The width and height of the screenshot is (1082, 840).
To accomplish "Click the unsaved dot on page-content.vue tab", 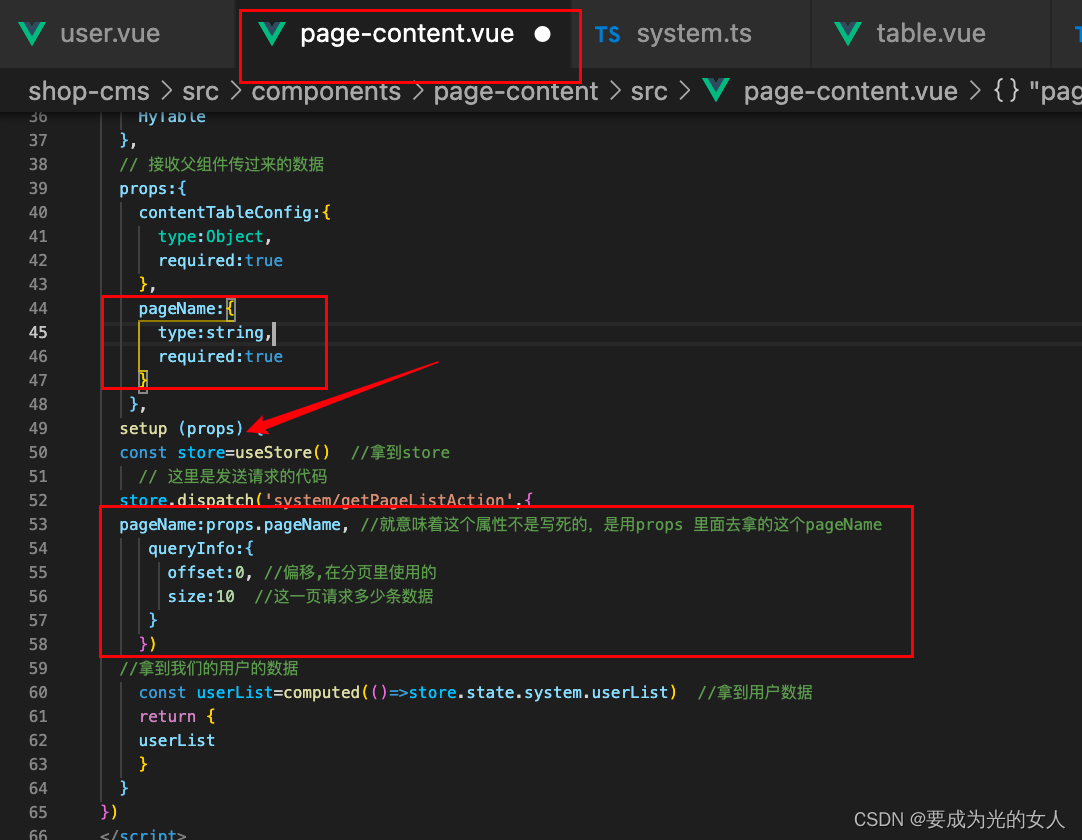I will click(x=542, y=34).
